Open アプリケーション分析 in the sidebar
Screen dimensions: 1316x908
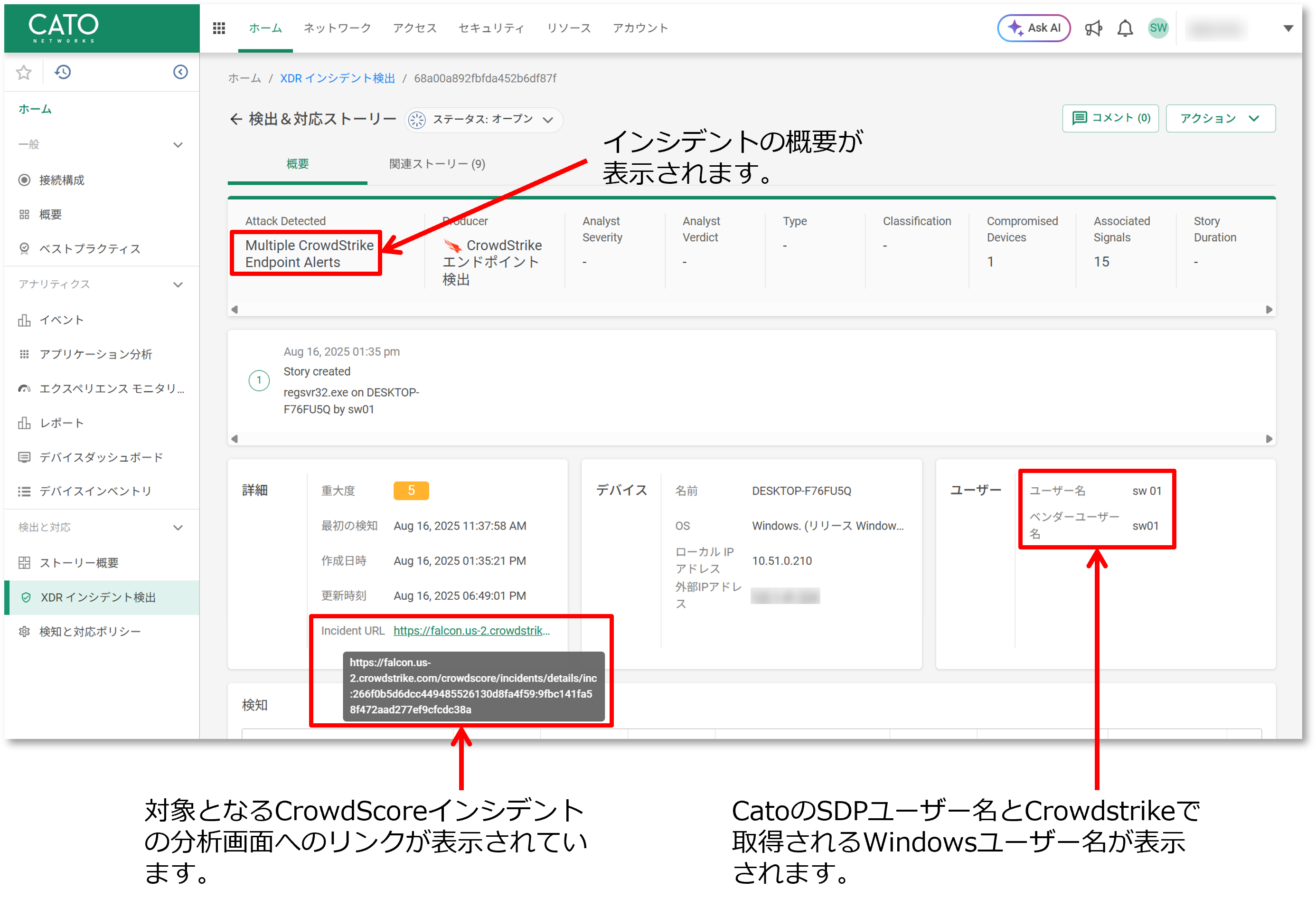[x=95, y=354]
